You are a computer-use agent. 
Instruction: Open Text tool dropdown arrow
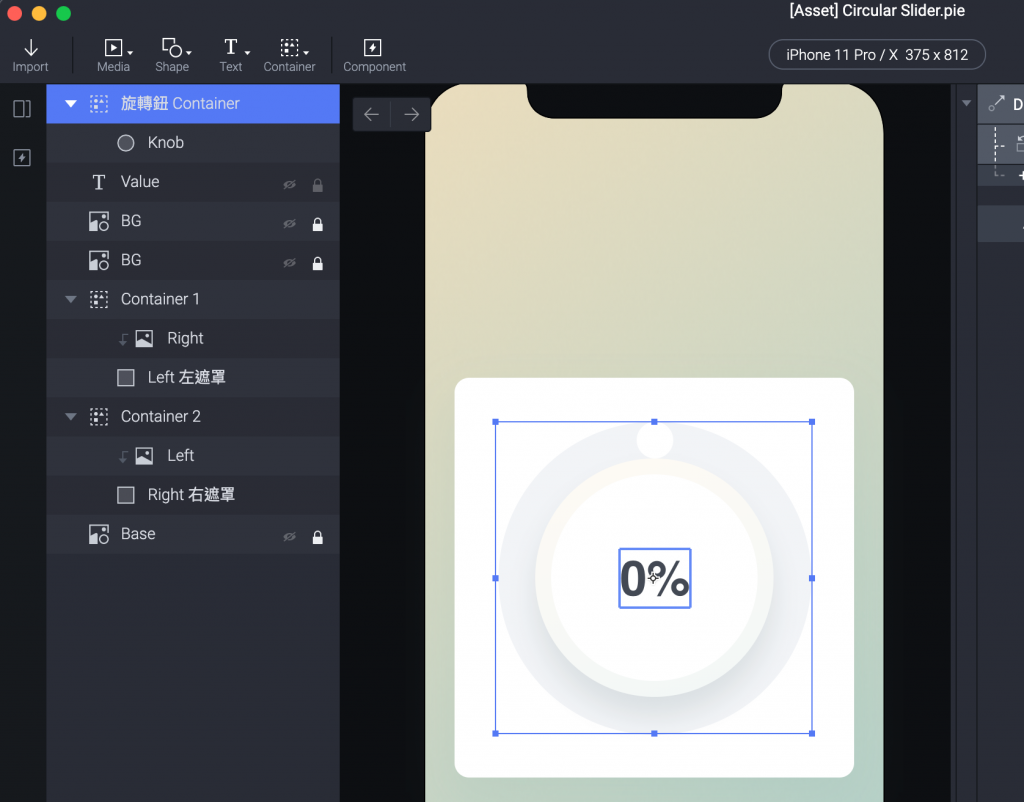click(248, 52)
